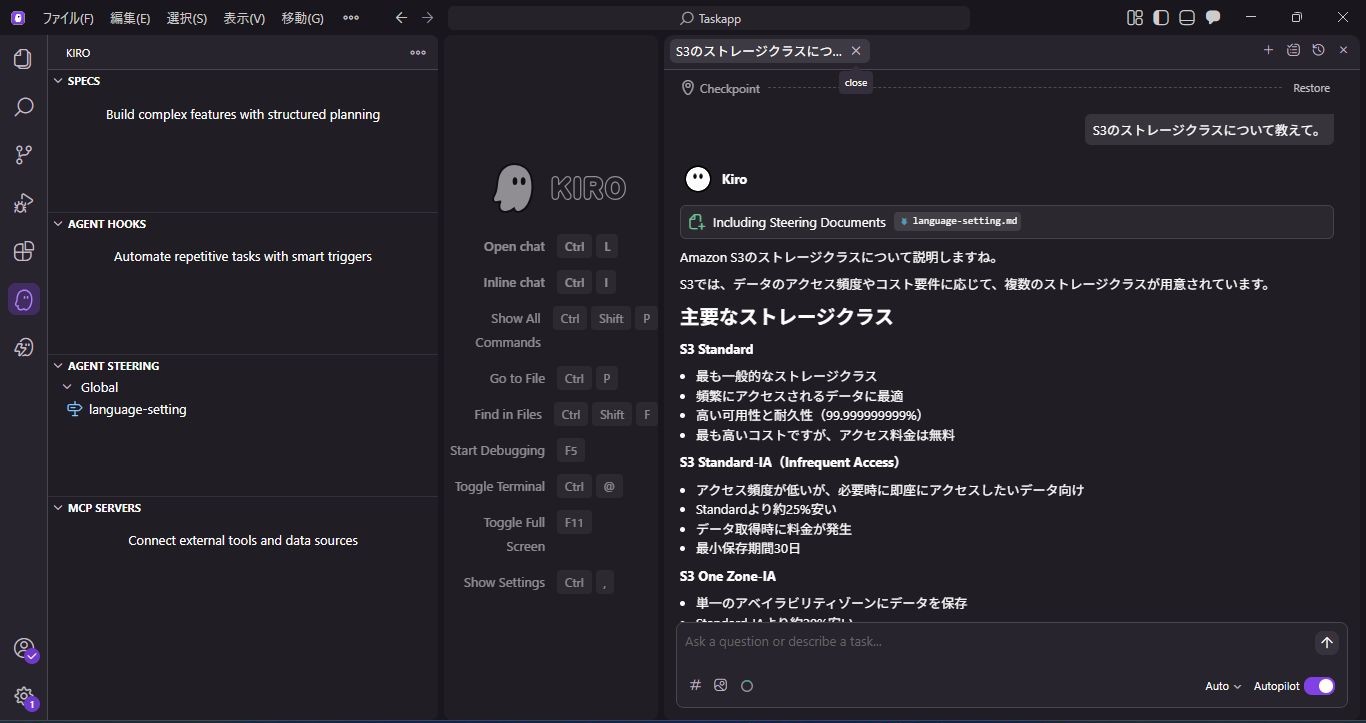Start a new chat with the plus icon
The image size is (1366, 723).
[x=1268, y=49]
